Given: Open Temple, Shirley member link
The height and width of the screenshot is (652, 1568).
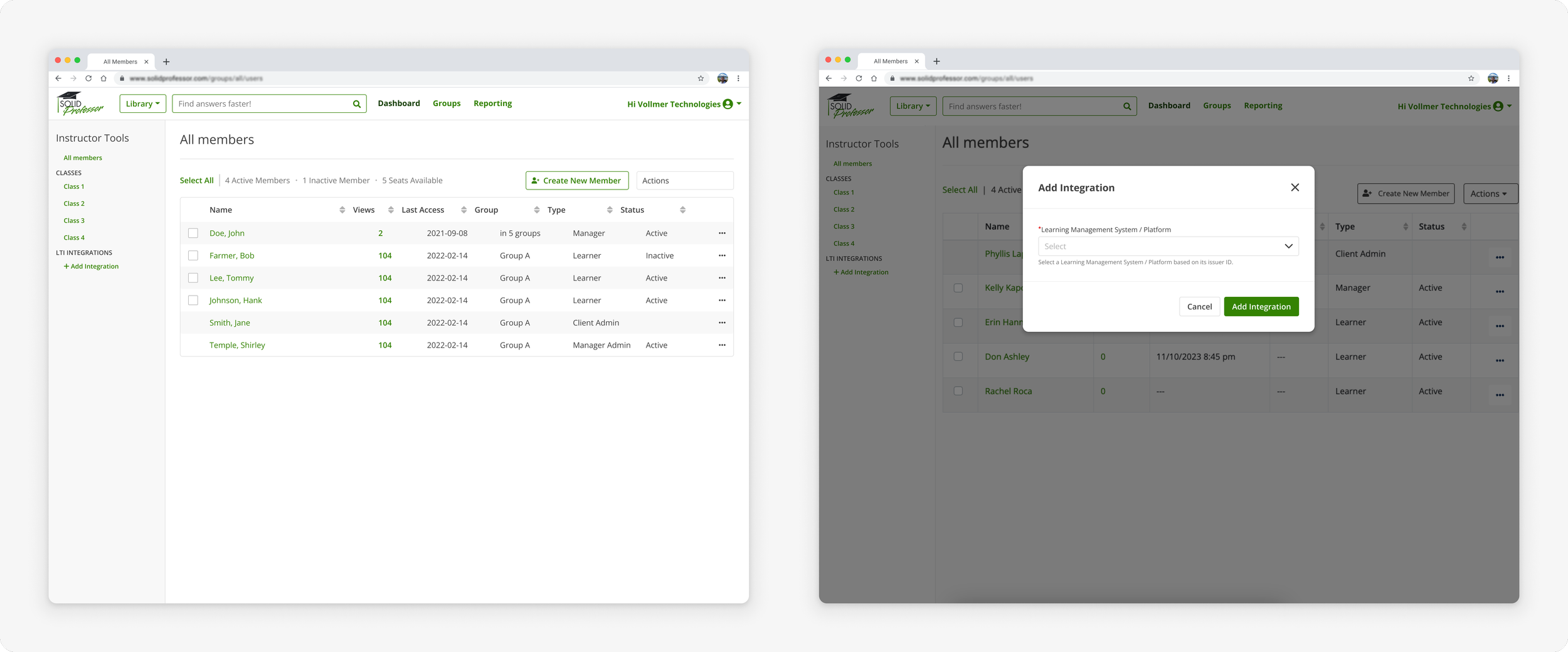Looking at the screenshot, I should tap(237, 345).
